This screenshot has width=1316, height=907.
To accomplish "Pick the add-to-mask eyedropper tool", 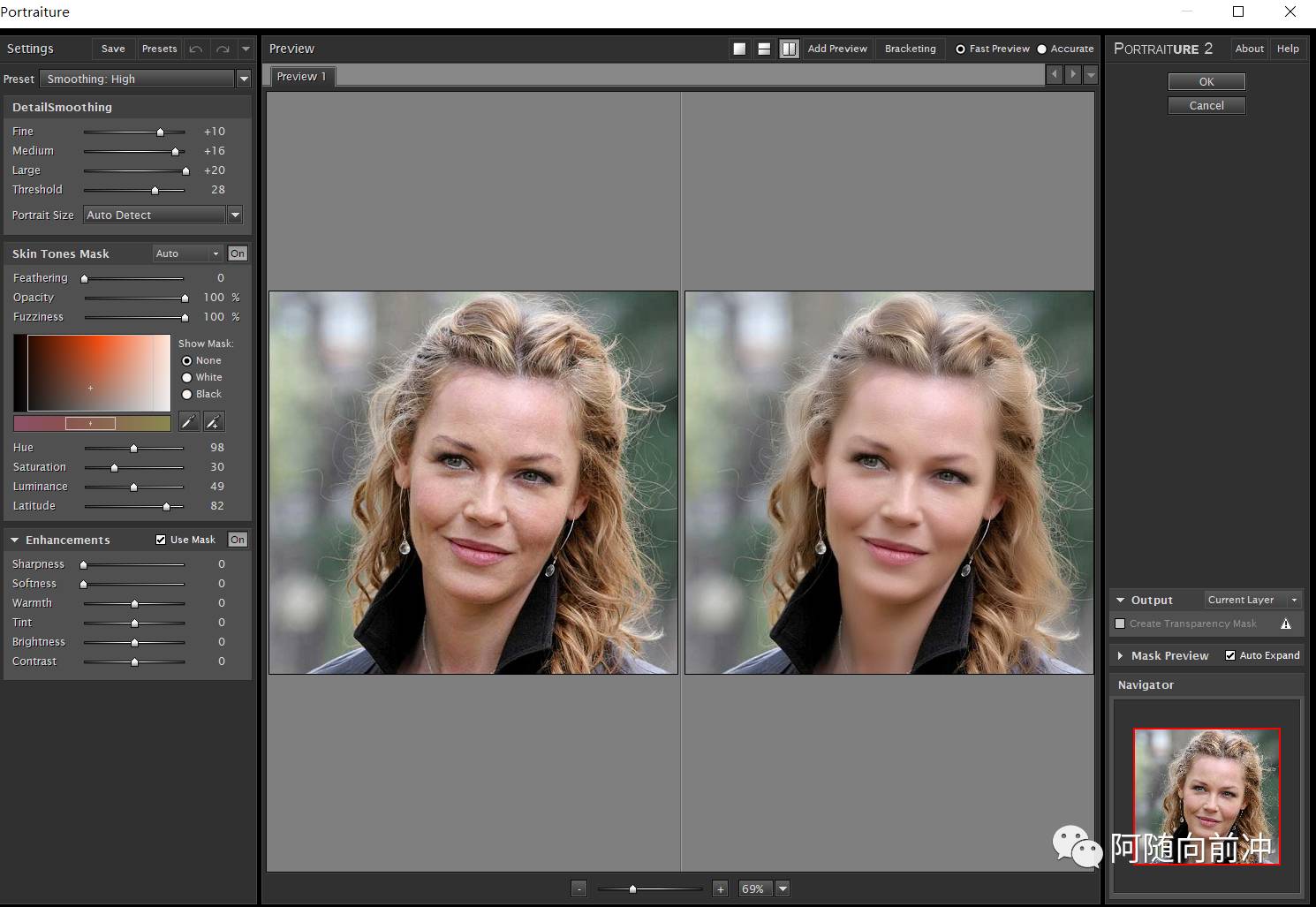I will pyautogui.click(x=214, y=422).
